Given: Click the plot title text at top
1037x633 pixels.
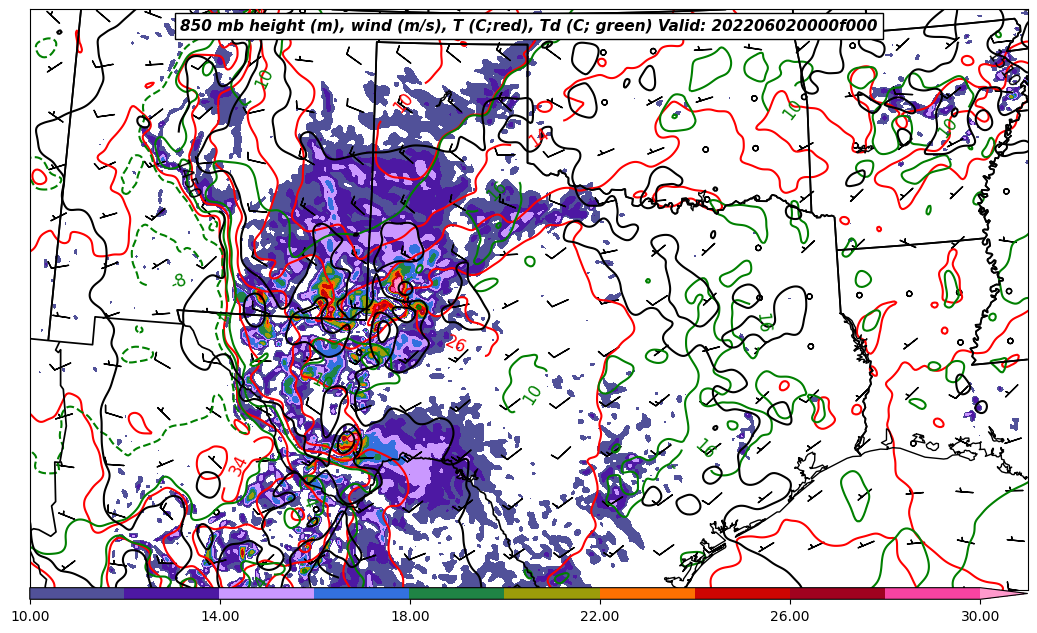Looking at the screenshot, I should (x=528, y=26).
